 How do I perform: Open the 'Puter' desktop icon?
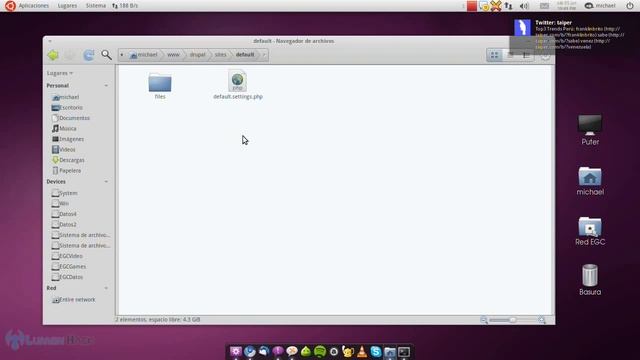click(x=590, y=130)
